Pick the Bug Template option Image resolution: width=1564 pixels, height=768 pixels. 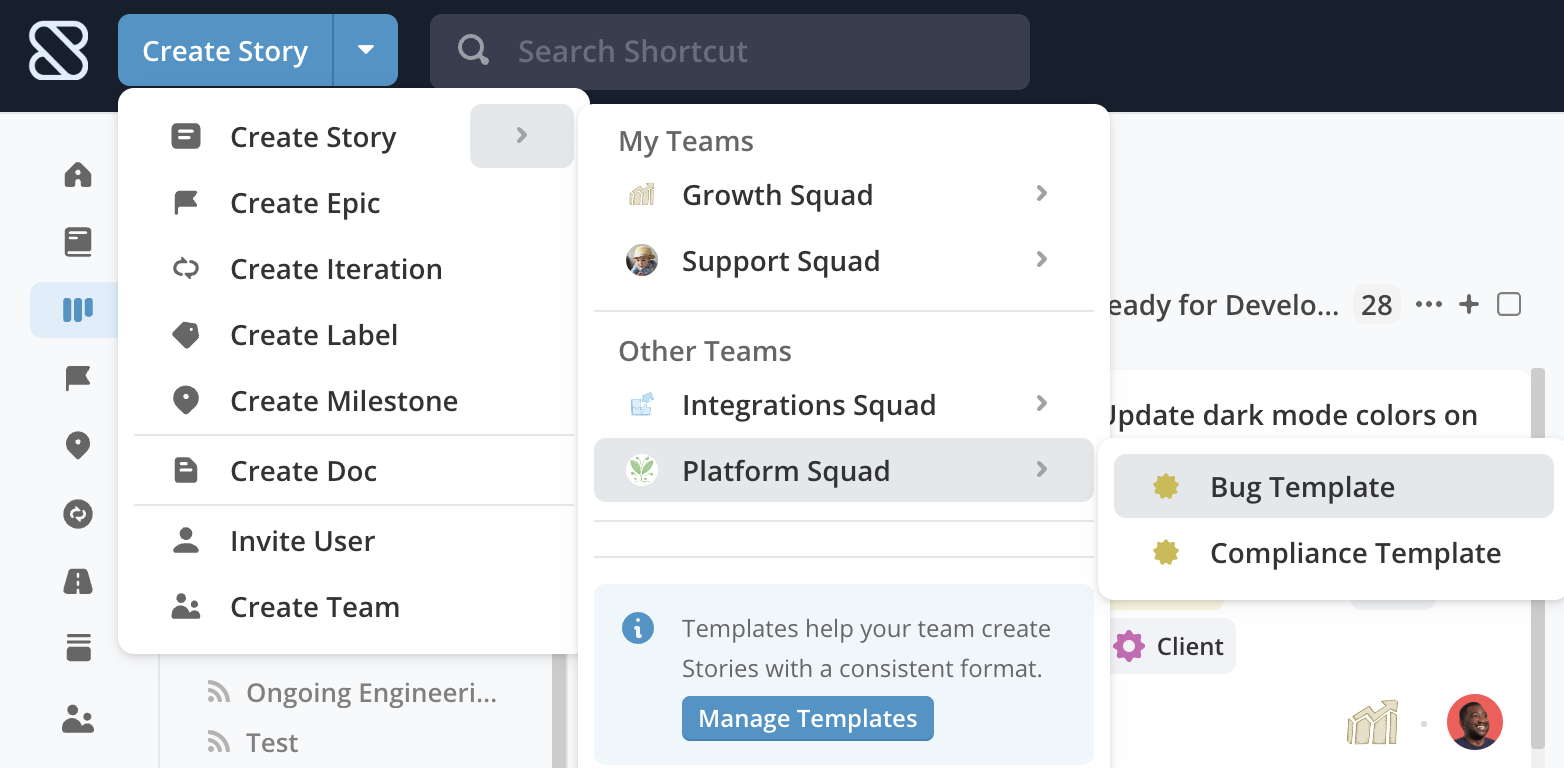click(x=1334, y=486)
